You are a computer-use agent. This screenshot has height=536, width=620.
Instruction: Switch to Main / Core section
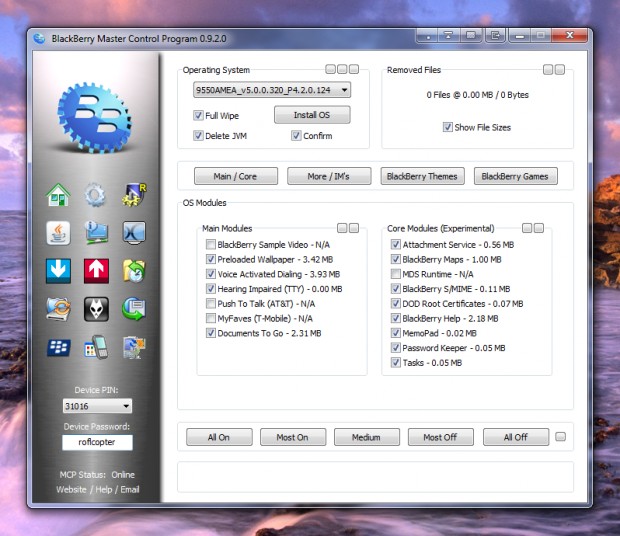tap(236, 176)
